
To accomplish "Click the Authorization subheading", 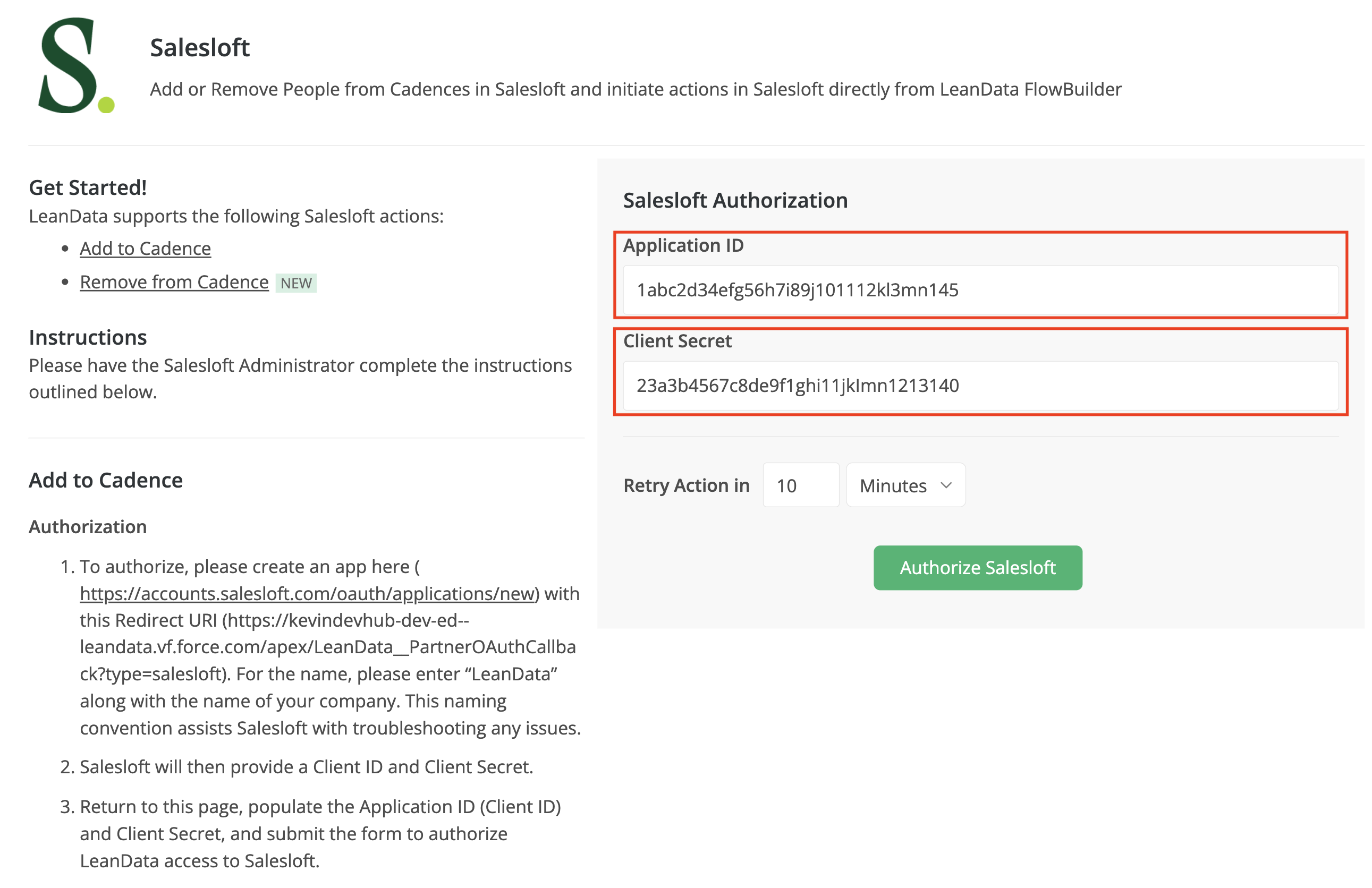I will tap(88, 527).
